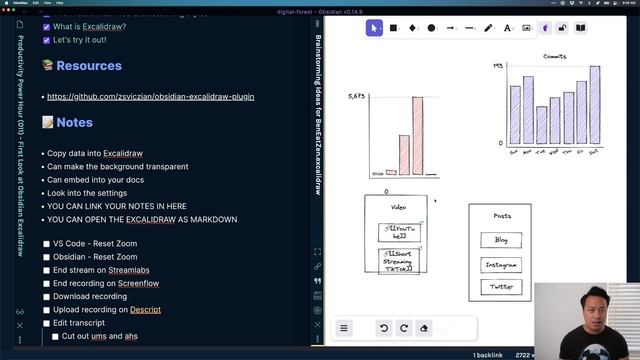Screen dimensions: 640x360
Task: Select the Line tool
Action: [469, 28]
